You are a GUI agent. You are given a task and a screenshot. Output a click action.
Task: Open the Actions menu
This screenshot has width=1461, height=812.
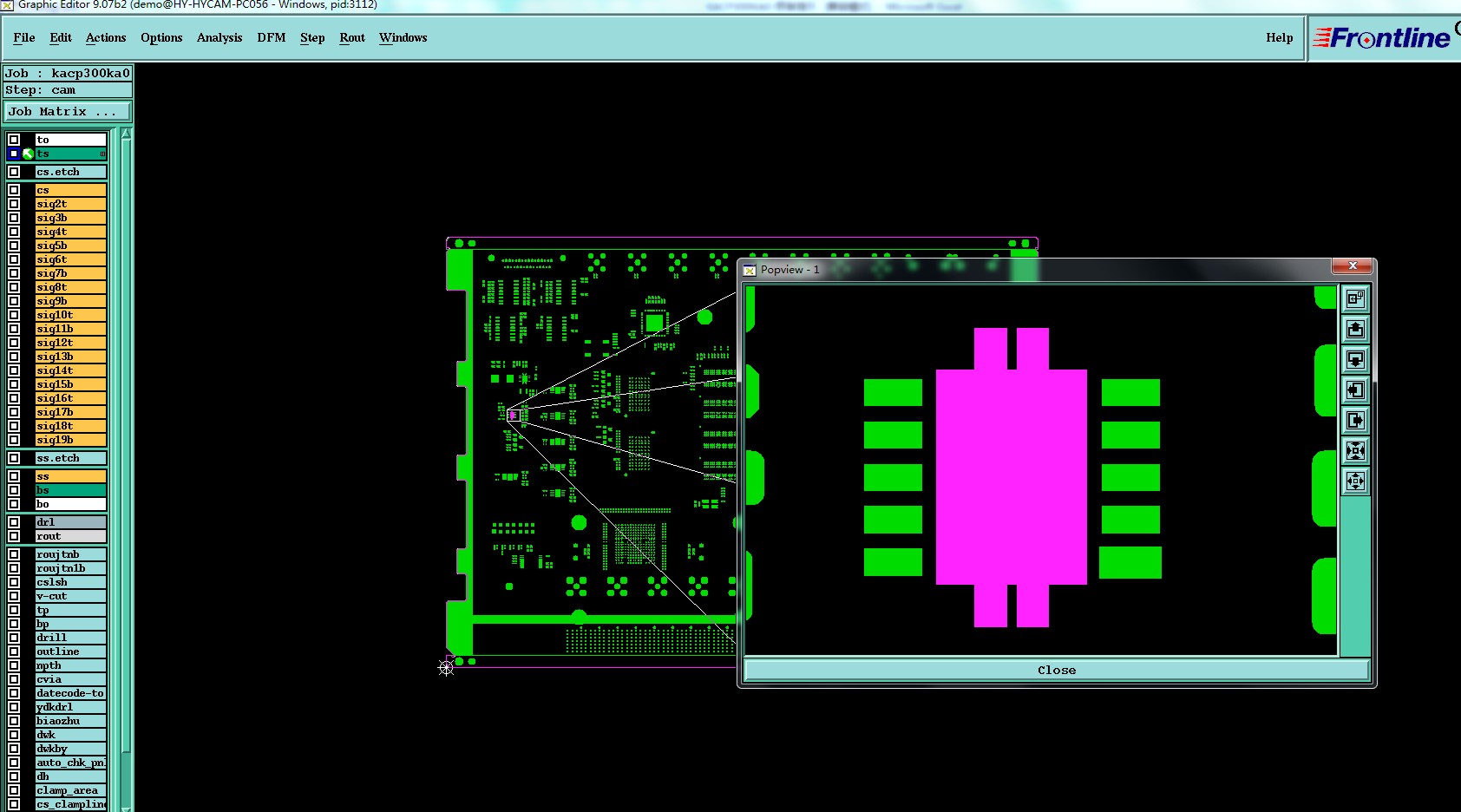(106, 37)
